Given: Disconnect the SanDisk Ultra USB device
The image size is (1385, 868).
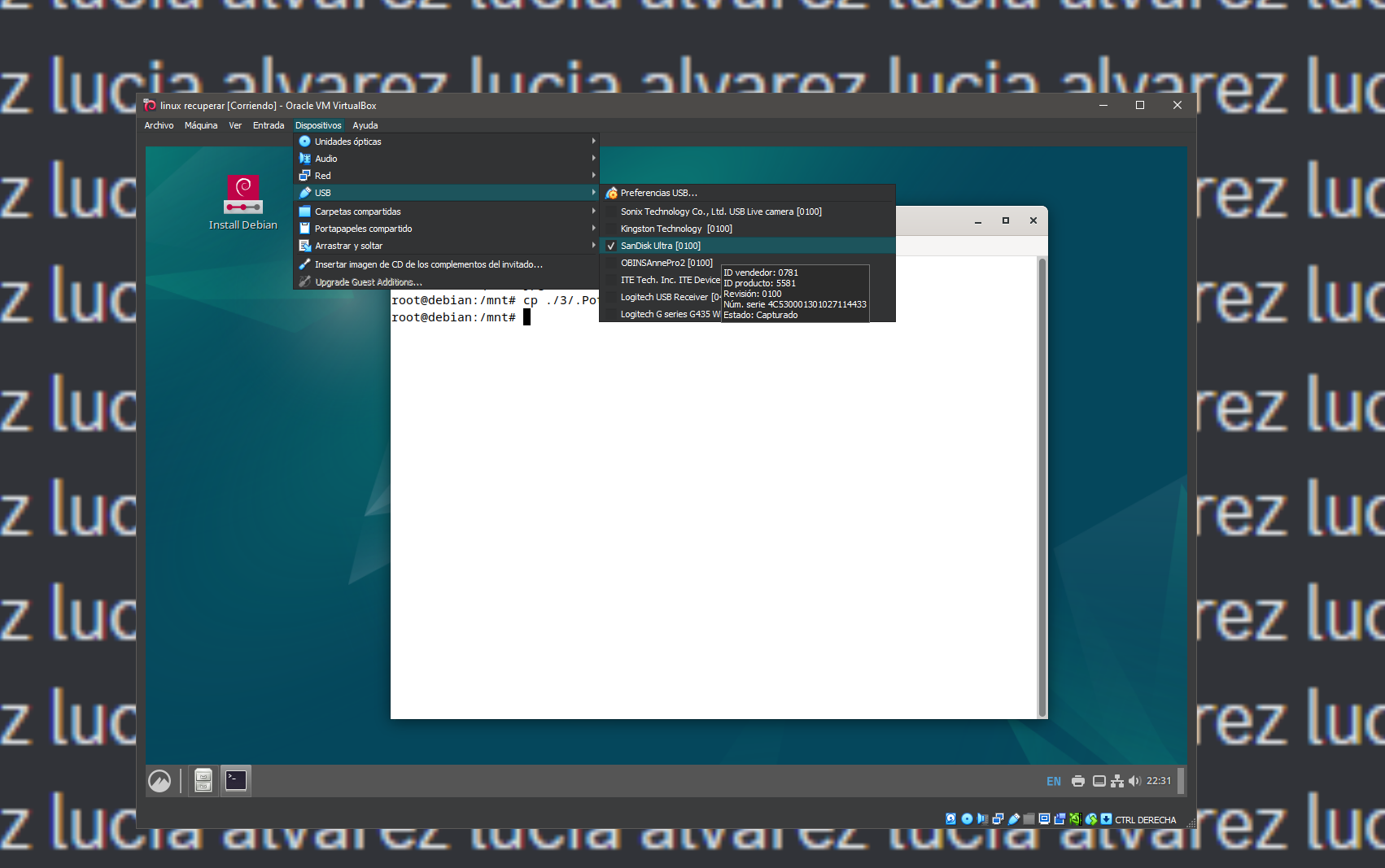Looking at the screenshot, I should [659, 245].
